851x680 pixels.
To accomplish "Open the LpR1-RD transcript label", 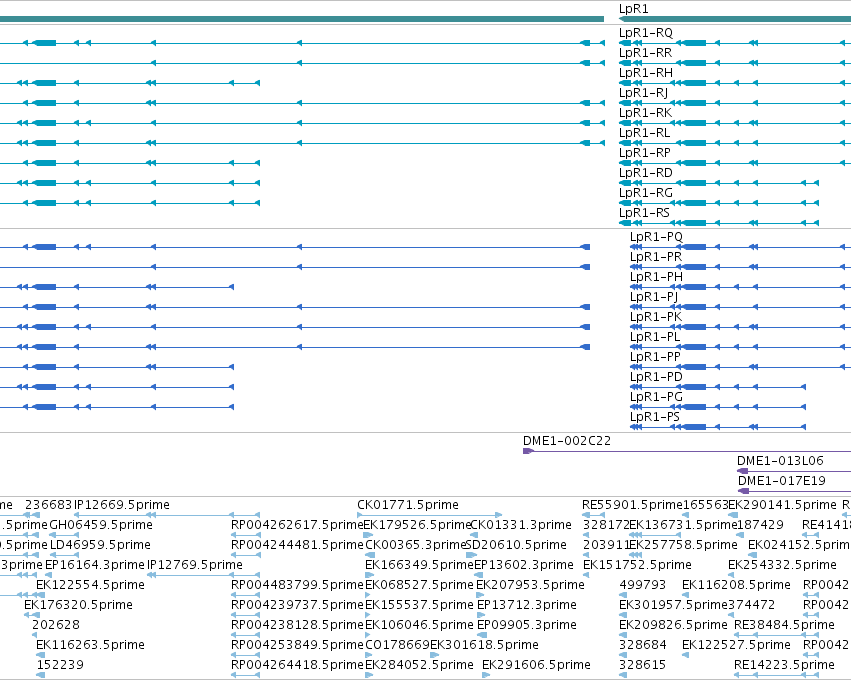I will [x=646, y=174].
